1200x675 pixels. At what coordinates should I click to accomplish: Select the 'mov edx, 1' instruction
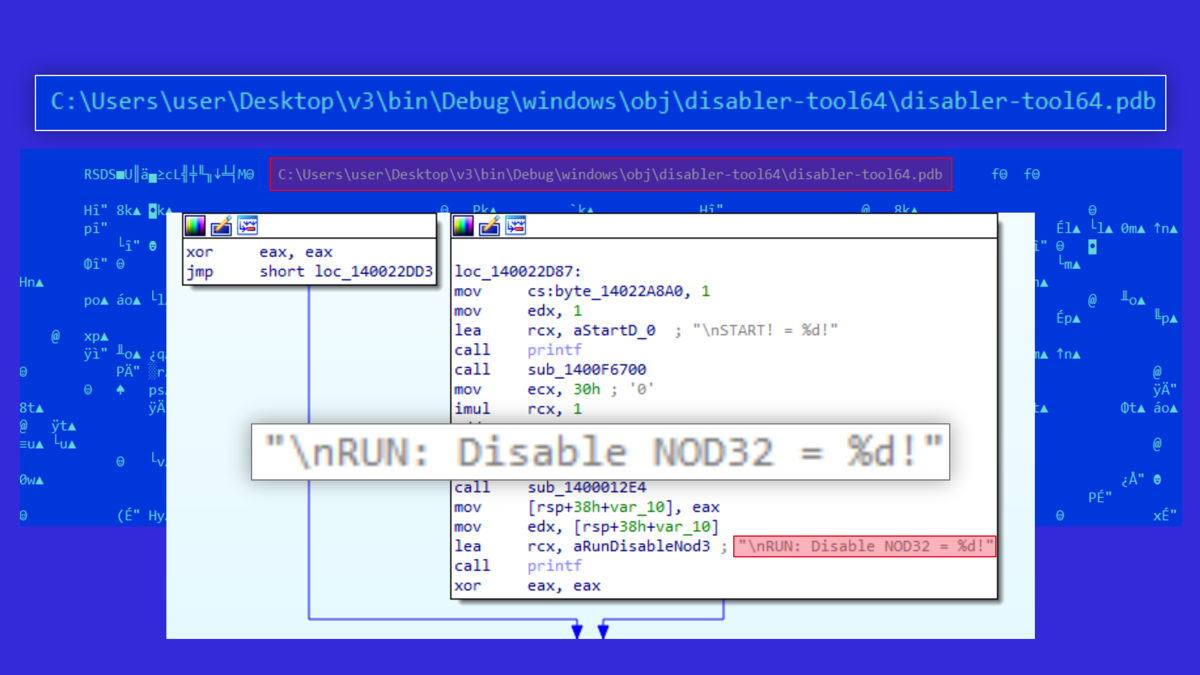coord(518,311)
